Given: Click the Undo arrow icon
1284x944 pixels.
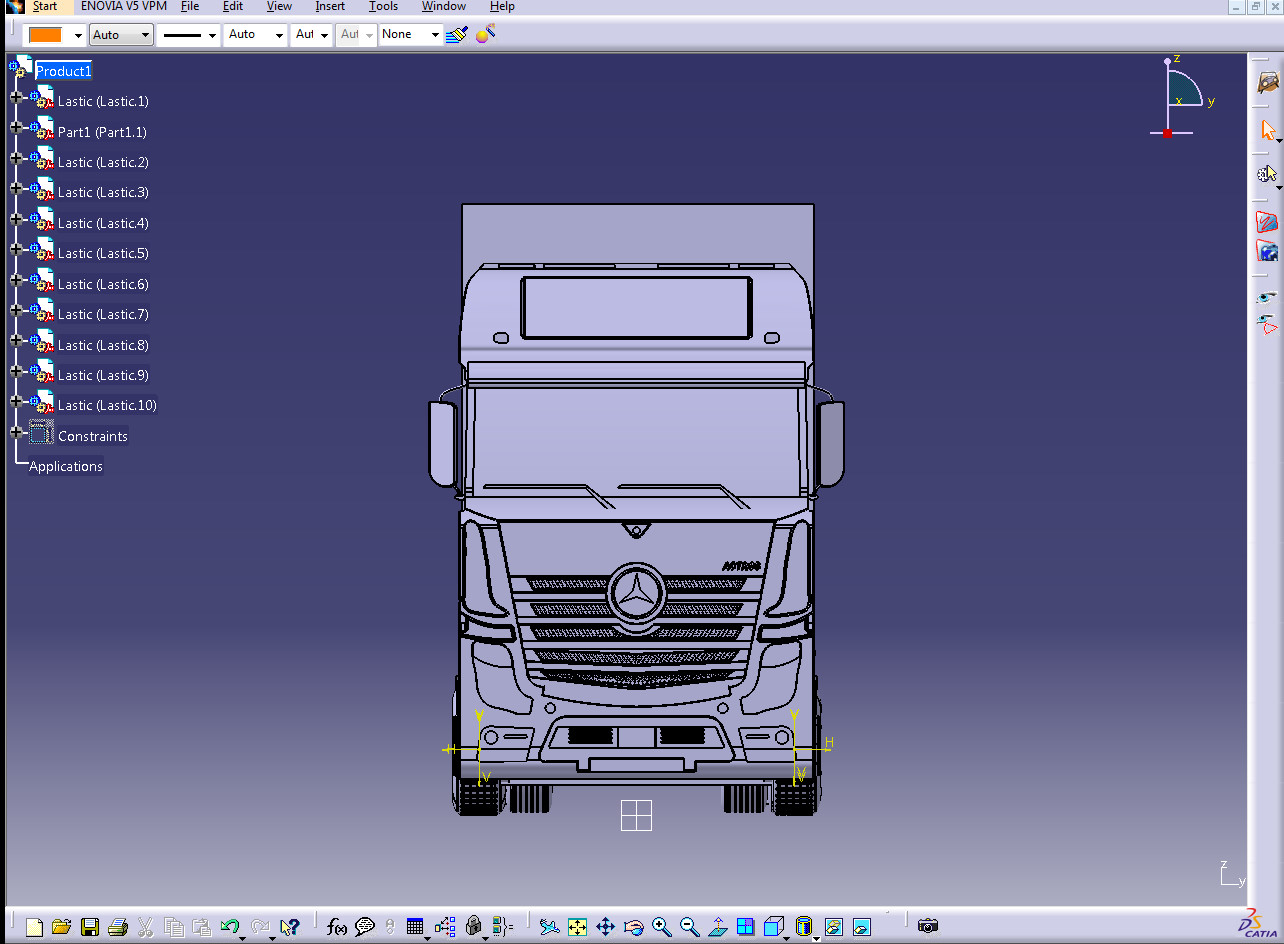Looking at the screenshot, I should tap(230, 927).
